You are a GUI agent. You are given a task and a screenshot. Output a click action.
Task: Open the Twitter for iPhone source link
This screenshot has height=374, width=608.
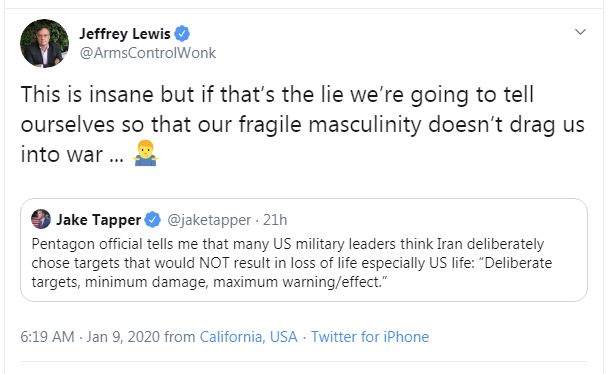point(370,336)
